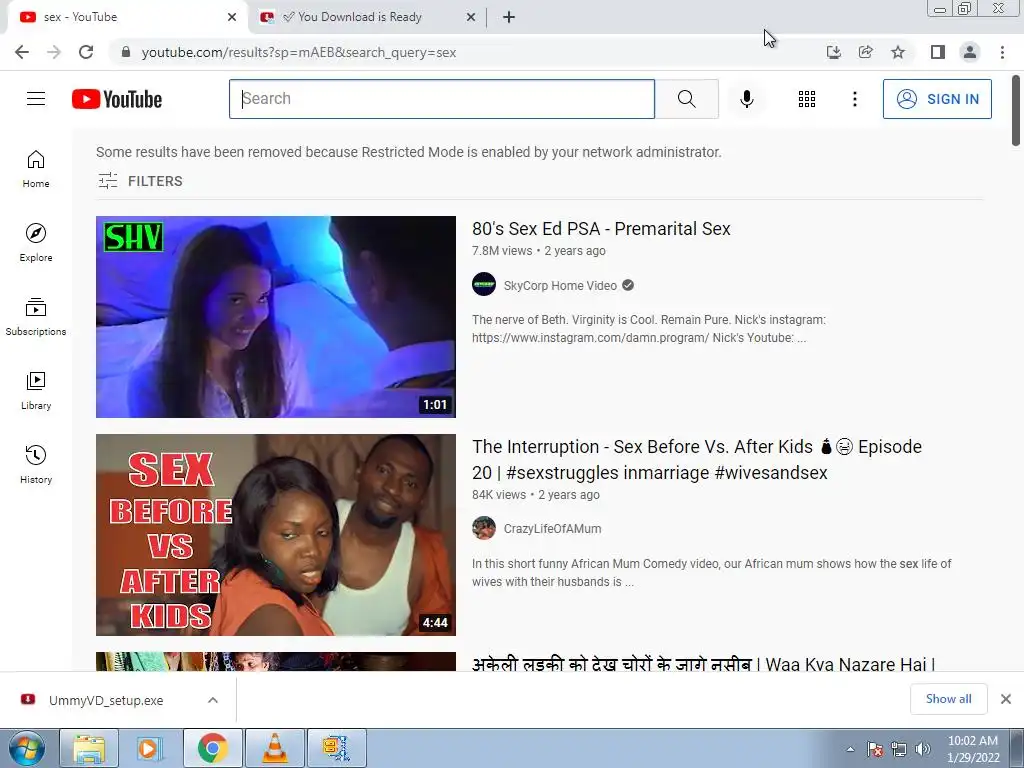Screen dimensions: 1024x768
Task: Play the SHV 1:01 video thumbnail
Action: click(276, 317)
